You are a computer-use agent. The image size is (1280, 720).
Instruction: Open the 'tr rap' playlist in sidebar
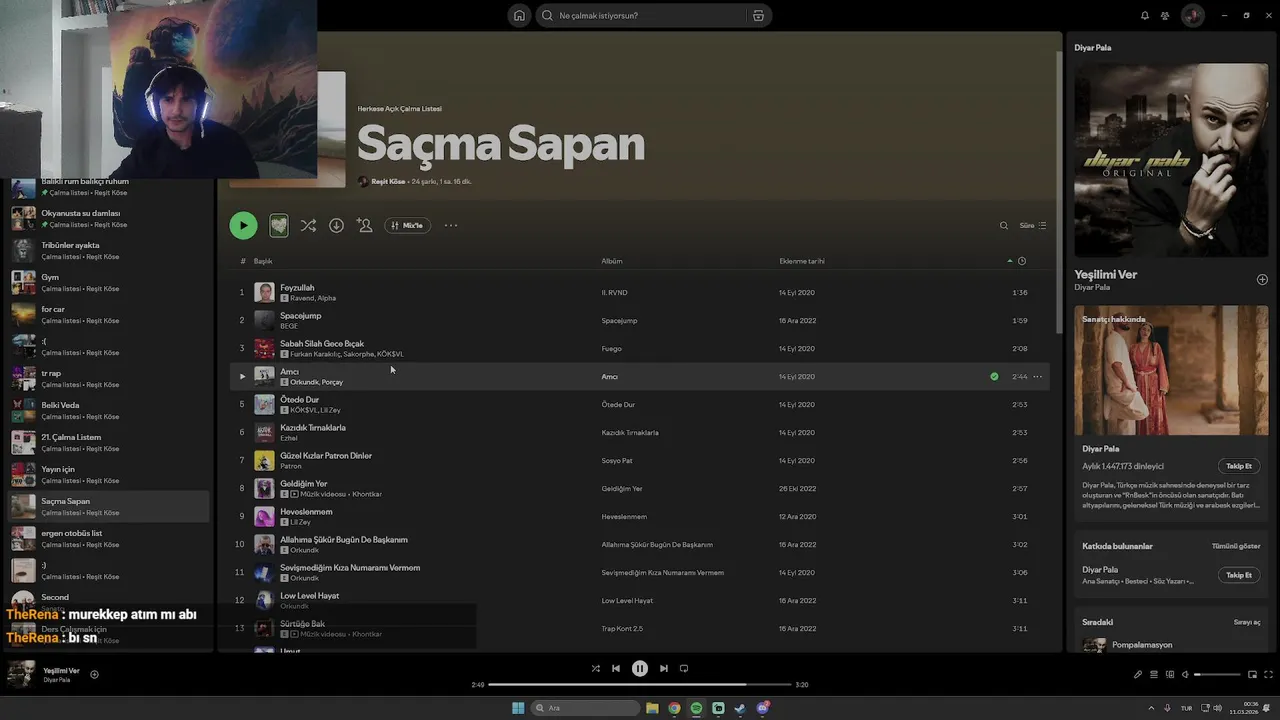pos(108,378)
